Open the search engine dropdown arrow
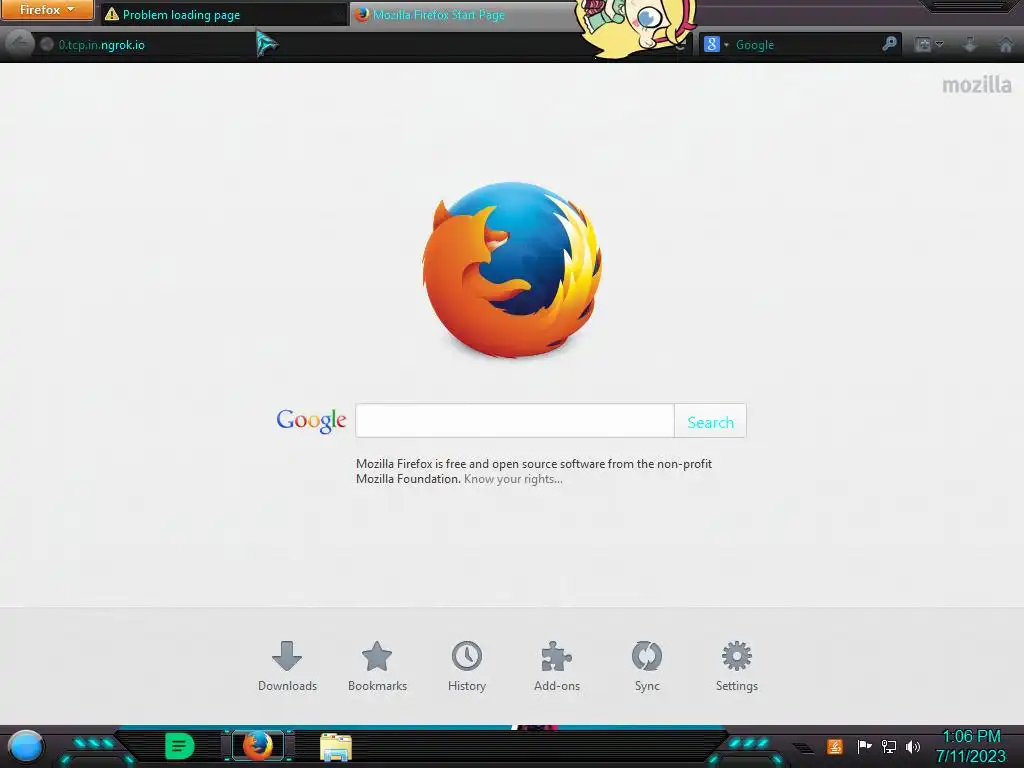The image size is (1024, 768). (726, 45)
